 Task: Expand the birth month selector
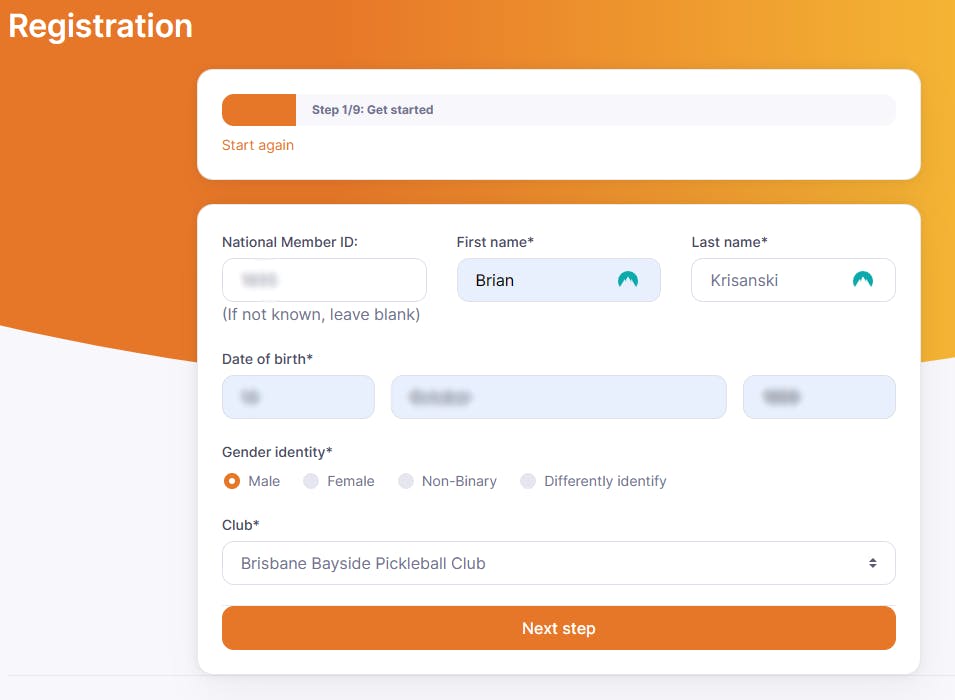558,397
